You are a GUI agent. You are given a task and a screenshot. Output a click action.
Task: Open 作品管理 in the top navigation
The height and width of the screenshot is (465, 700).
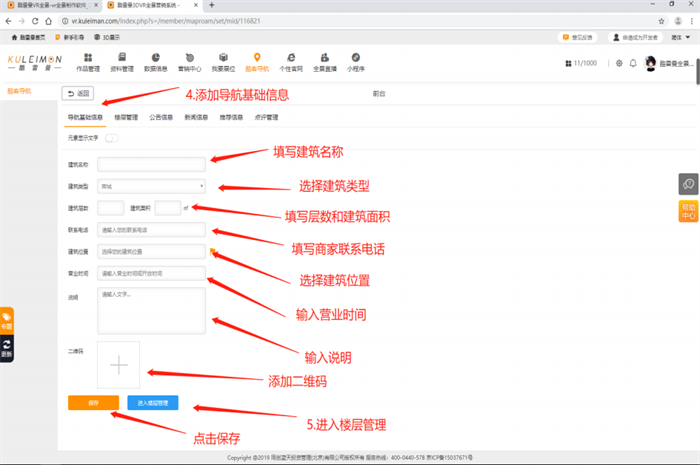point(88,62)
